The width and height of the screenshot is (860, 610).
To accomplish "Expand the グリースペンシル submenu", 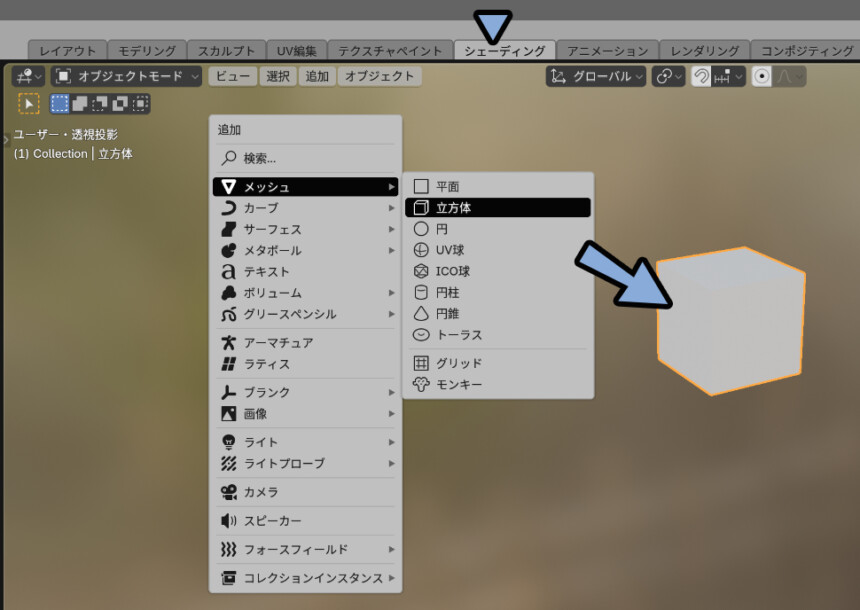I will coord(305,314).
